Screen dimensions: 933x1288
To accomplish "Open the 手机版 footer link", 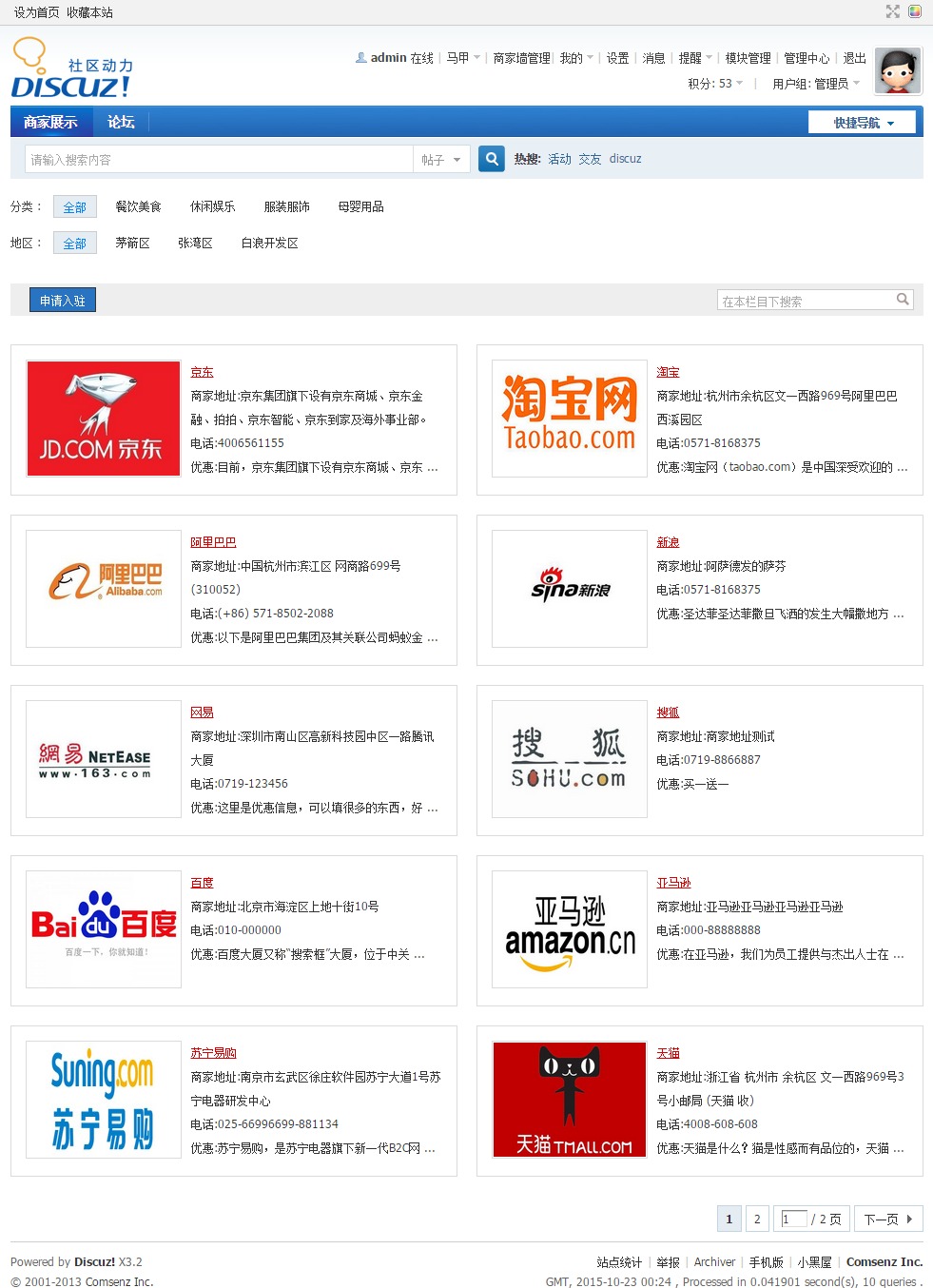I will 766,1262.
